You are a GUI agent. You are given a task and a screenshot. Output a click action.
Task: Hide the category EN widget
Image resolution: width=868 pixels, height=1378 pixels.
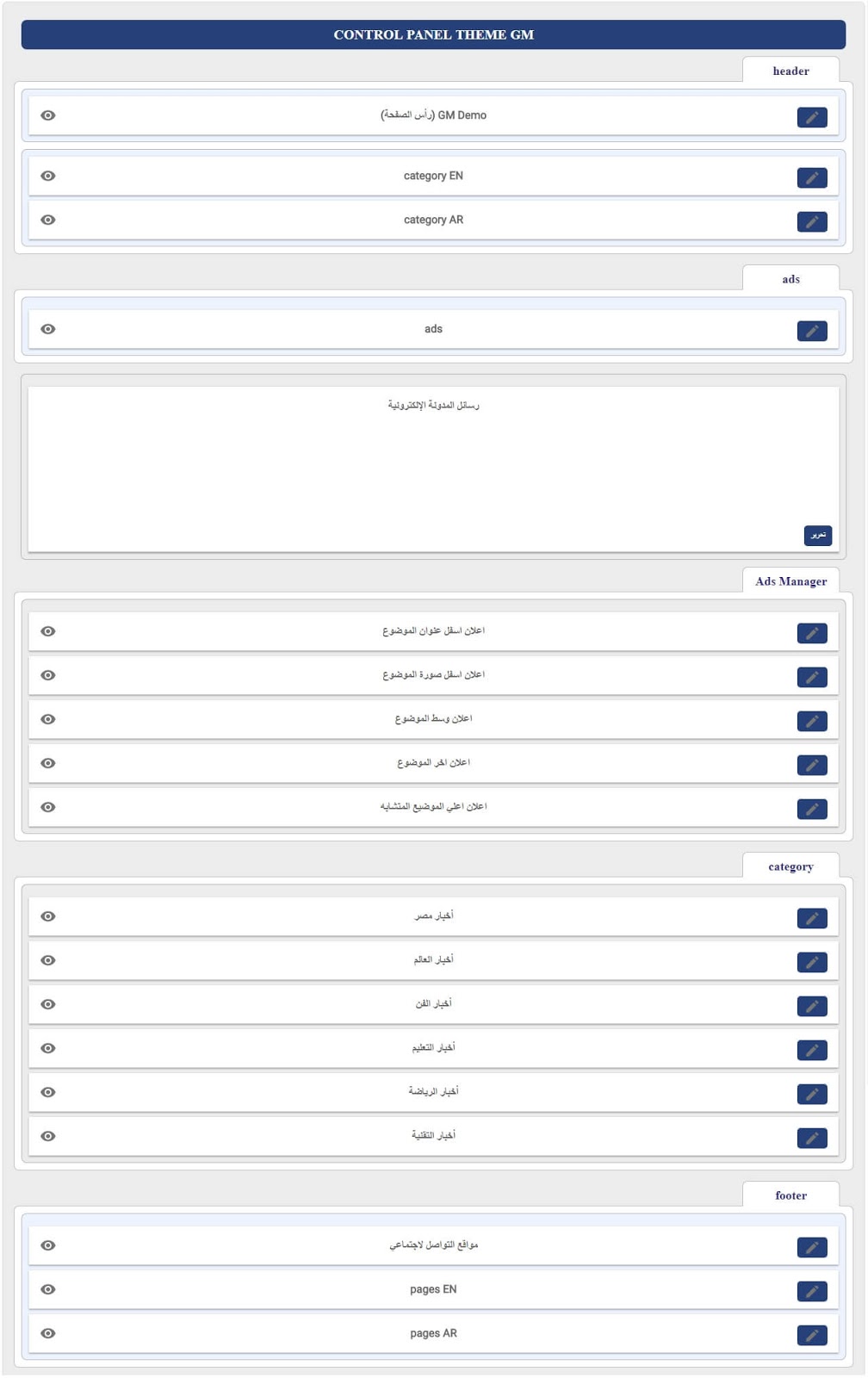(48, 176)
